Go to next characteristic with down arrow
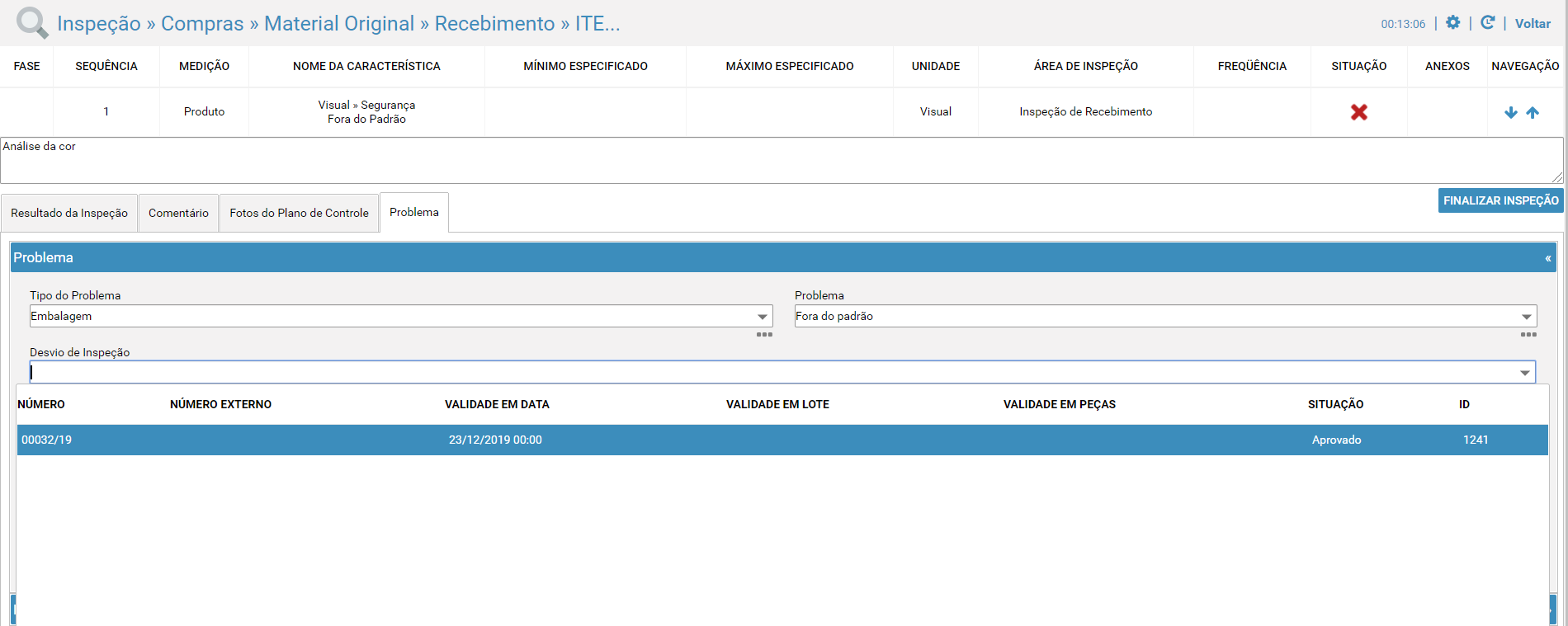1568x626 pixels. (1511, 113)
